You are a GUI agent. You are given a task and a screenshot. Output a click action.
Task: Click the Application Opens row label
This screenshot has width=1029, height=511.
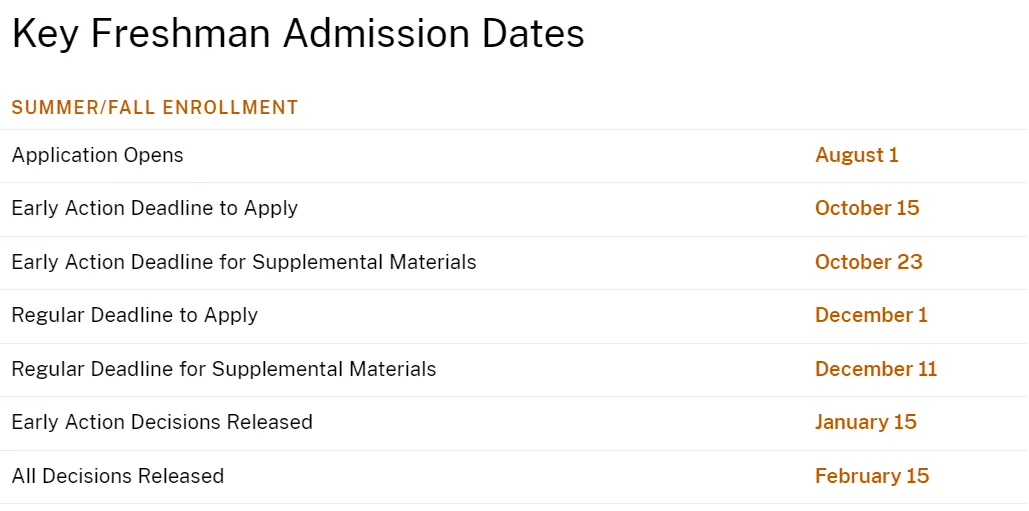[98, 156]
